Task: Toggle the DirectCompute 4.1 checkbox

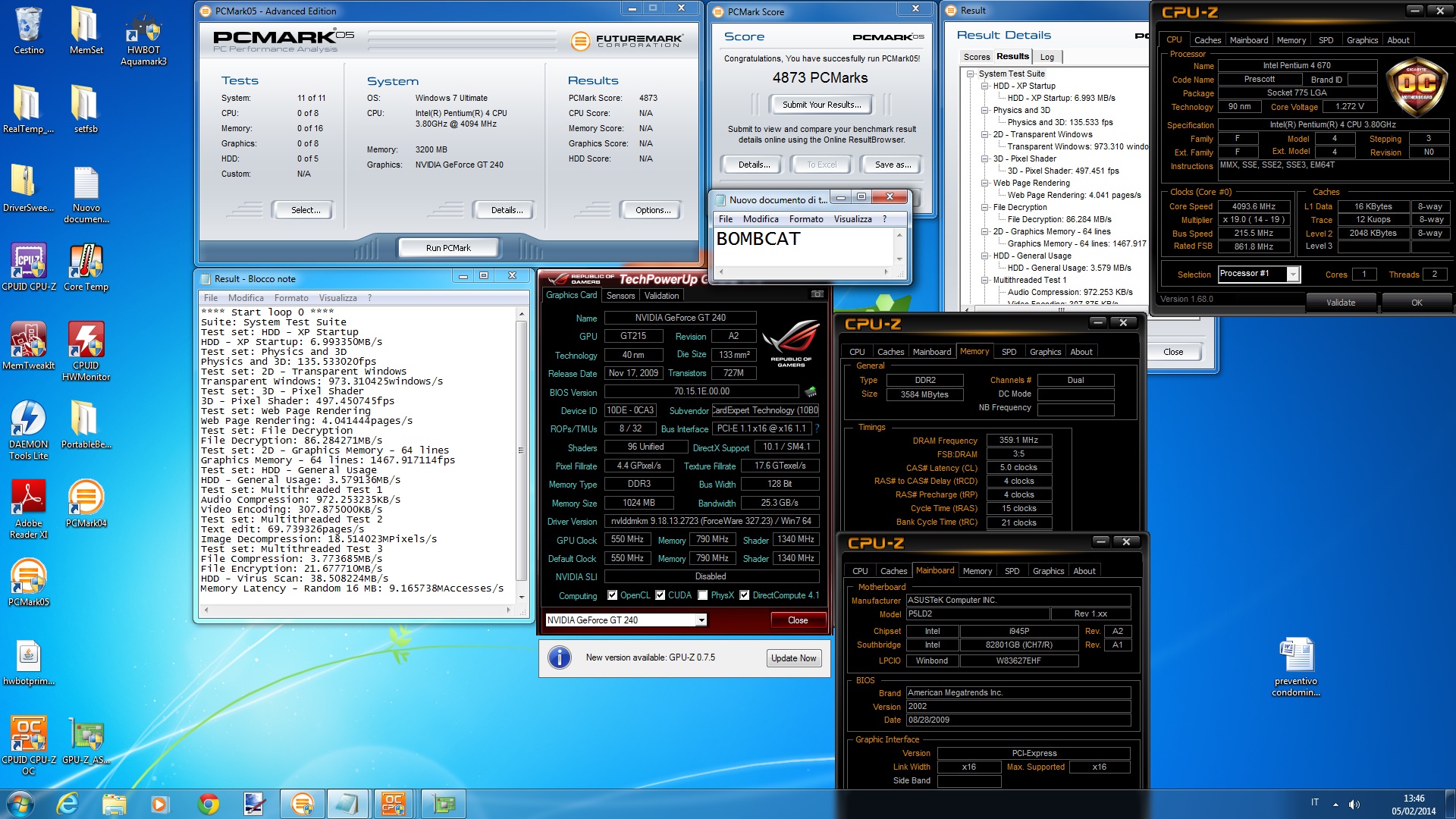Action: click(x=744, y=595)
